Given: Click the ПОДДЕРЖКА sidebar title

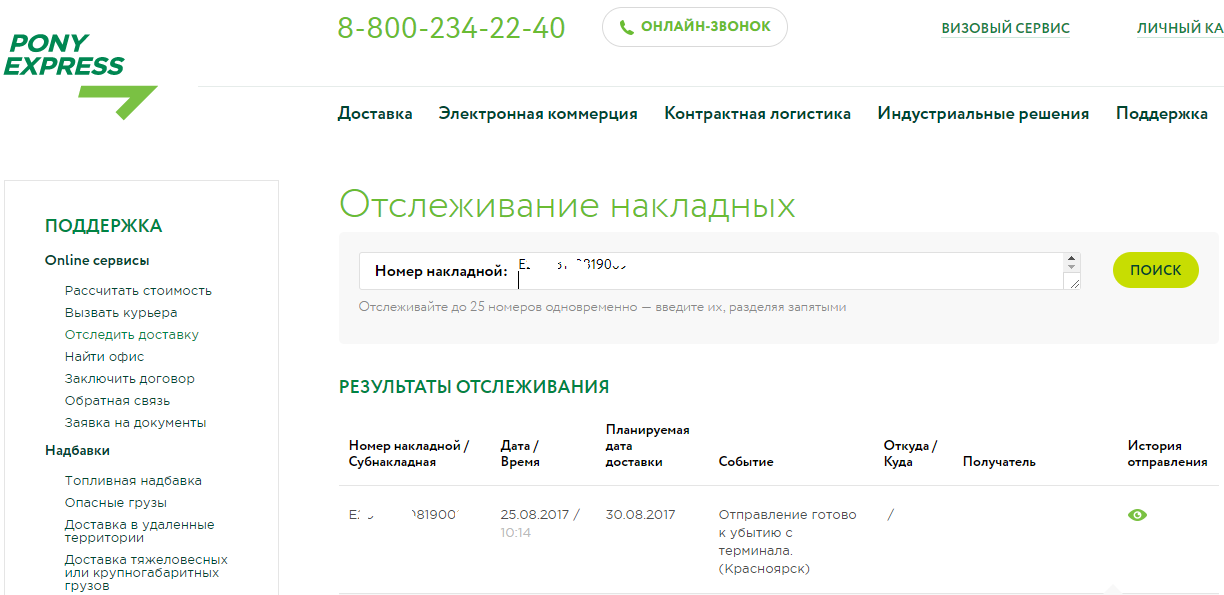Looking at the screenshot, I should [103, 226].
